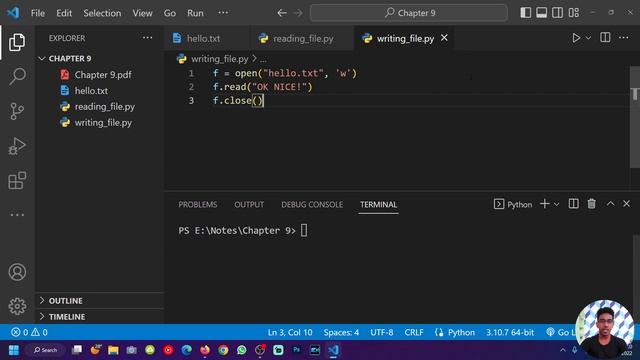Image resolution: width=640 pixels, height=360 pixels.
Task: Change indentation via Spaces: 4
Action: pos(341,332)
